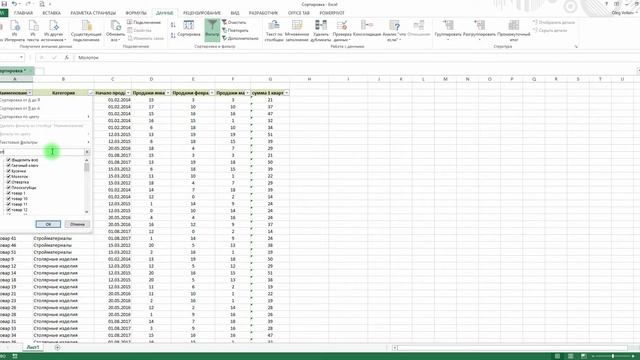Uncheck the Плоскогубцы checkbox
The image size is (640, 360).
9,187
